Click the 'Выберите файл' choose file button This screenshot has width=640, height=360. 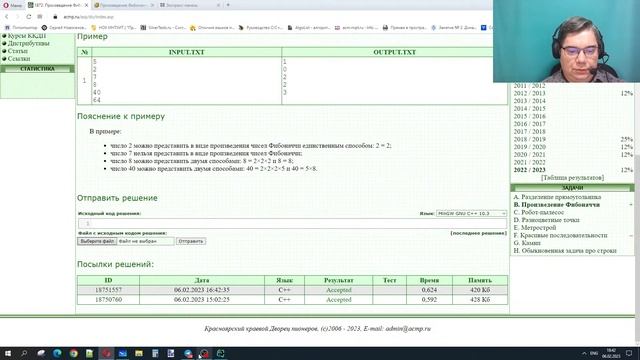tap(97, 241)
